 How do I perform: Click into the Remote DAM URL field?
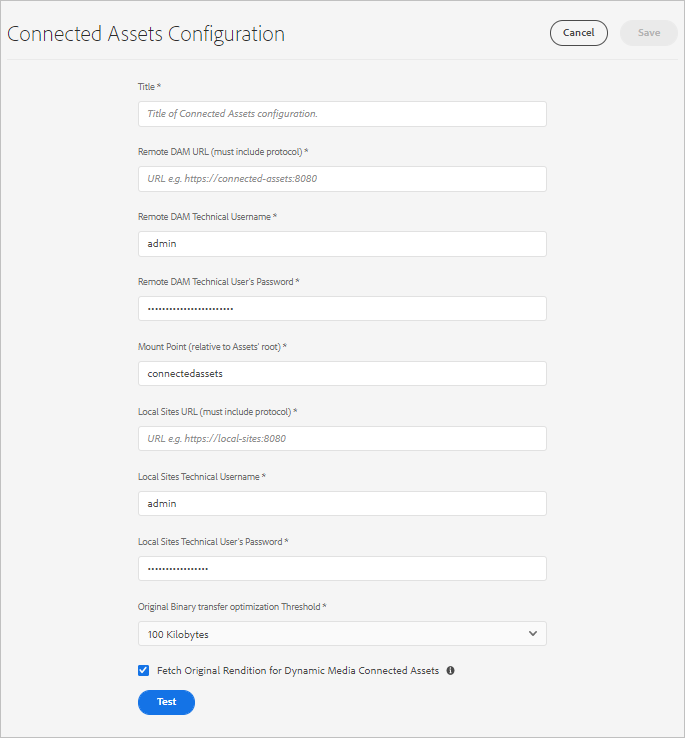click(342, 179)
